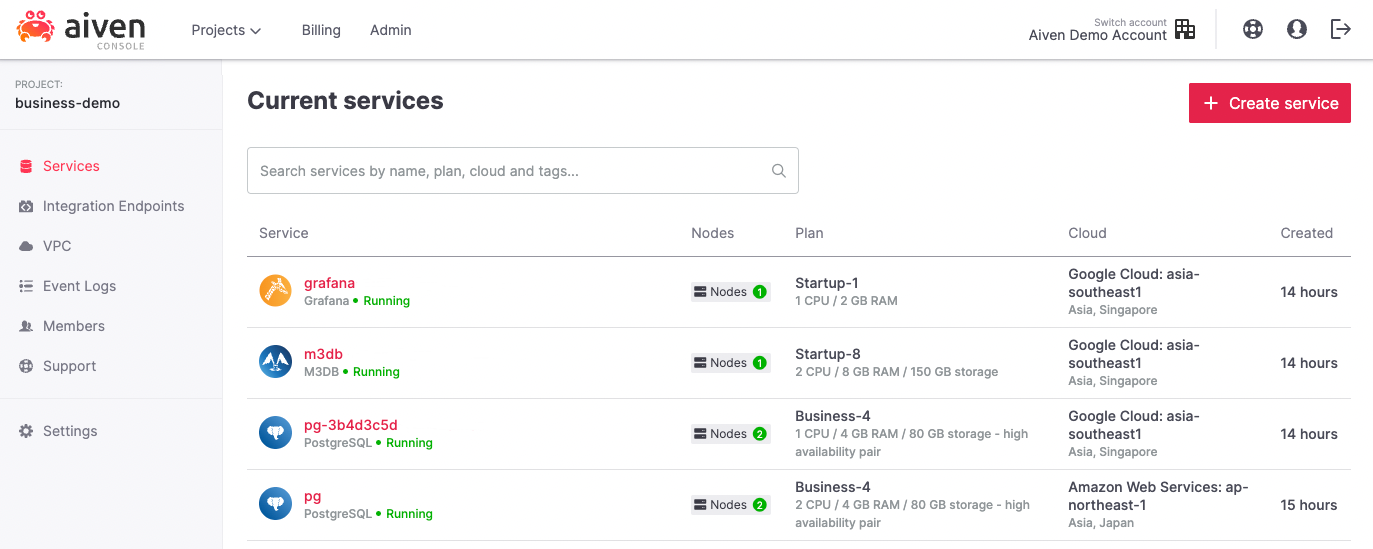Open the pg service link
The image size is (1373, 549).
point(312,496)
